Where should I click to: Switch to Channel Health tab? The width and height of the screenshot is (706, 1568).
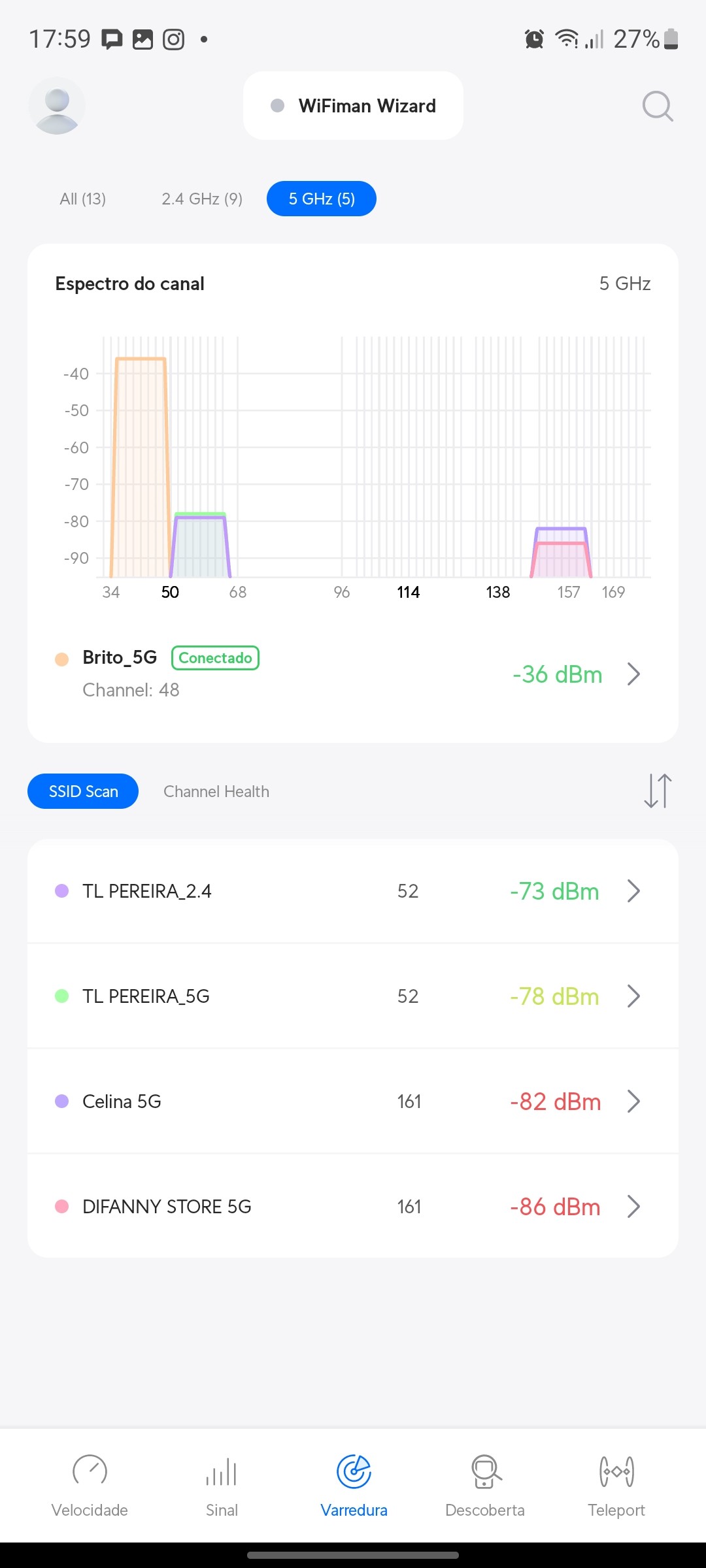point(216,791)
